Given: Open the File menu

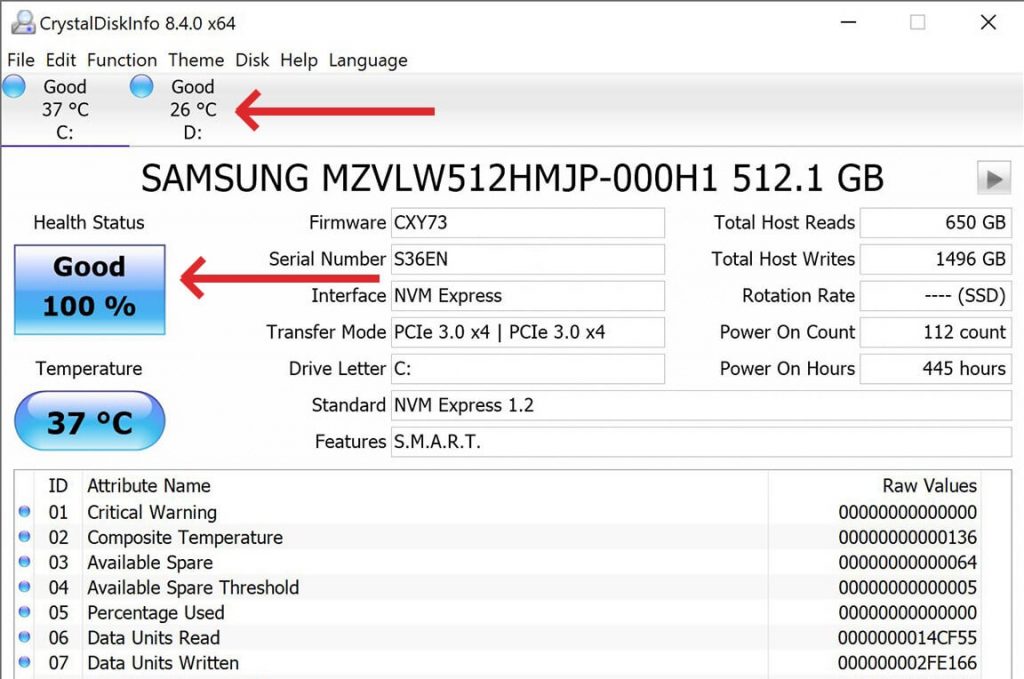Looking at the screenshot, I should [21, 60].
